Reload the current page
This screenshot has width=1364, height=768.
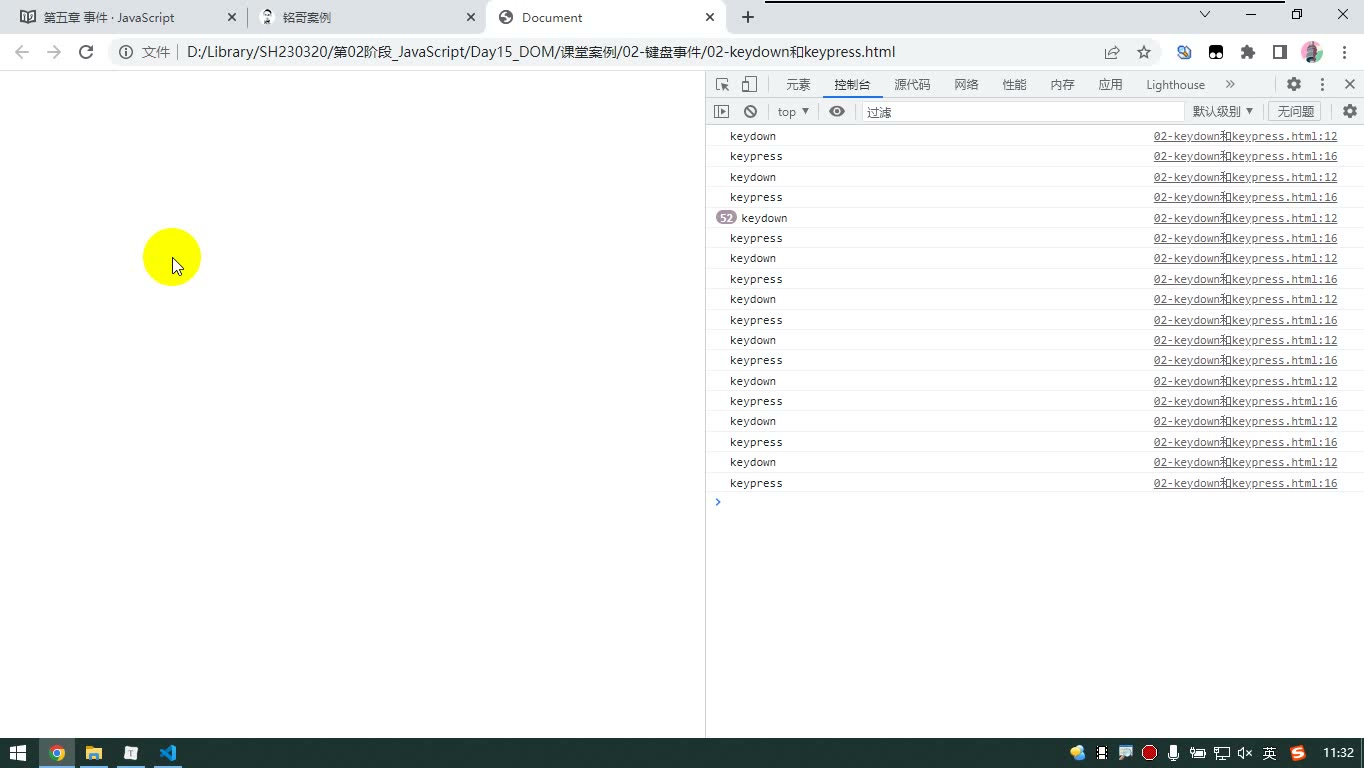[86, 52]
